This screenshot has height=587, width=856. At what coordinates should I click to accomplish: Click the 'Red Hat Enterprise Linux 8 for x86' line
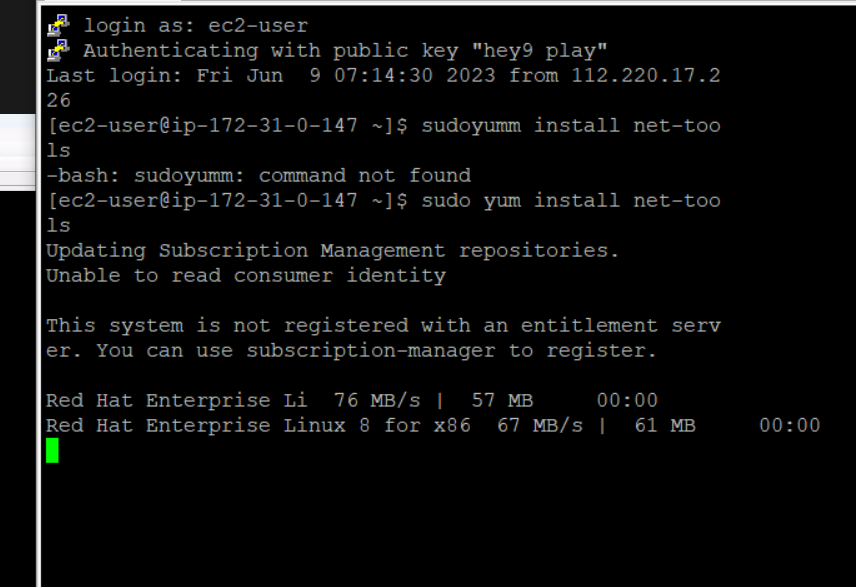(258, 425)
